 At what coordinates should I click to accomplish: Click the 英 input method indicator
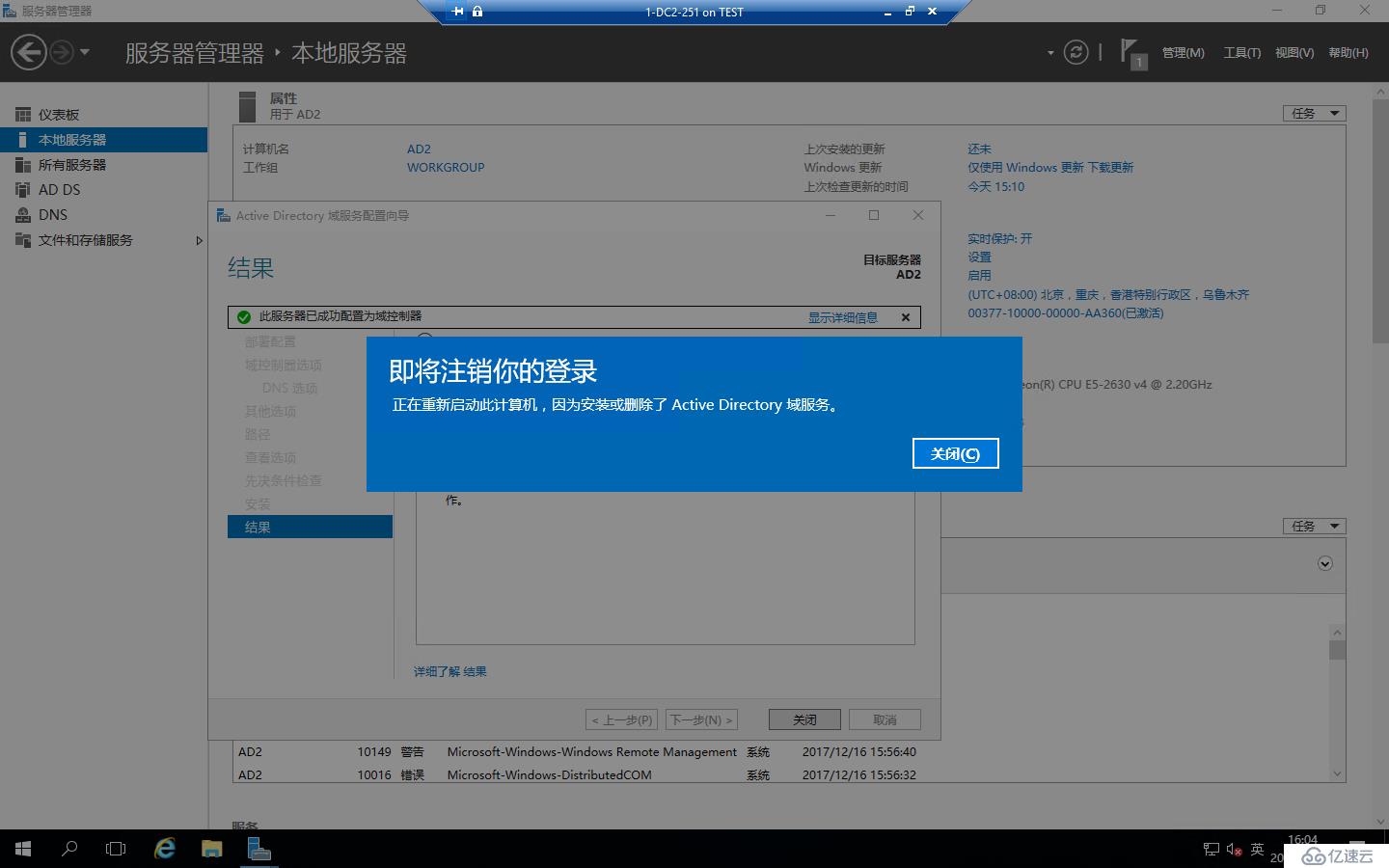point(1257,850)
